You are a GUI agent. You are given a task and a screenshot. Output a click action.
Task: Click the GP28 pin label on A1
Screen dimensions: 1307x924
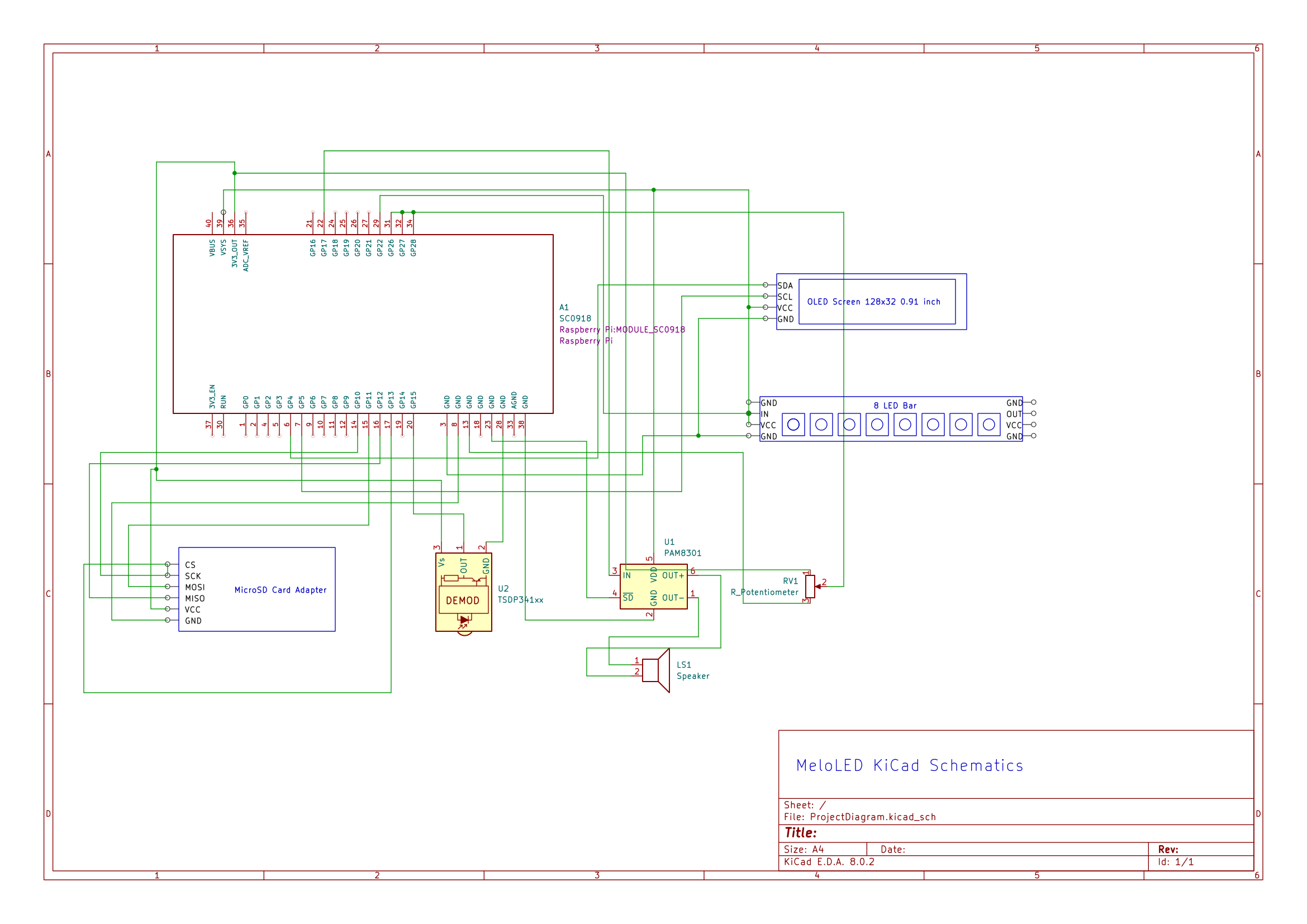click(414, 247)
